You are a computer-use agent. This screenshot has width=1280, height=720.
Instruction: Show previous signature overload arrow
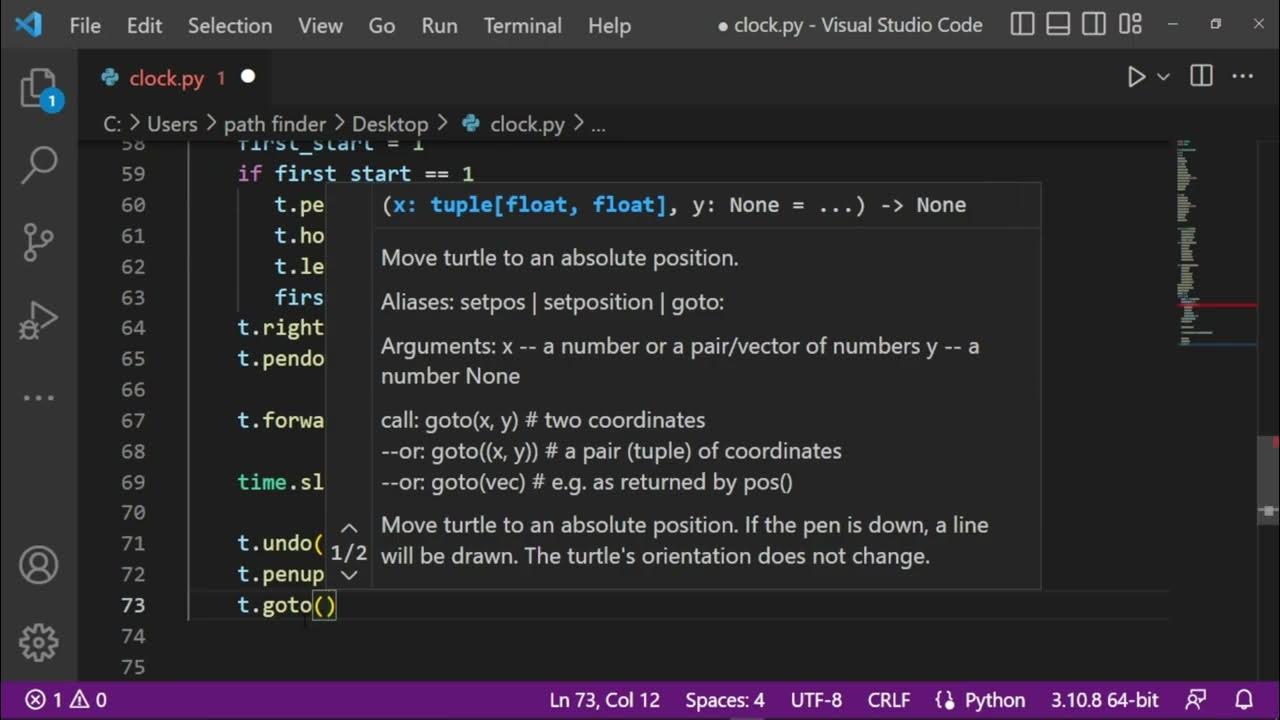coord(349,529)
